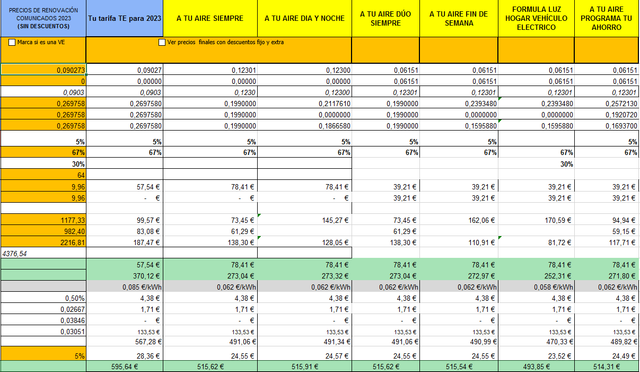Select cell 81,72 € in Vehículo Electrico column
Screen dimensions: 640x372
pyautogui.click(x=536, y=242)
